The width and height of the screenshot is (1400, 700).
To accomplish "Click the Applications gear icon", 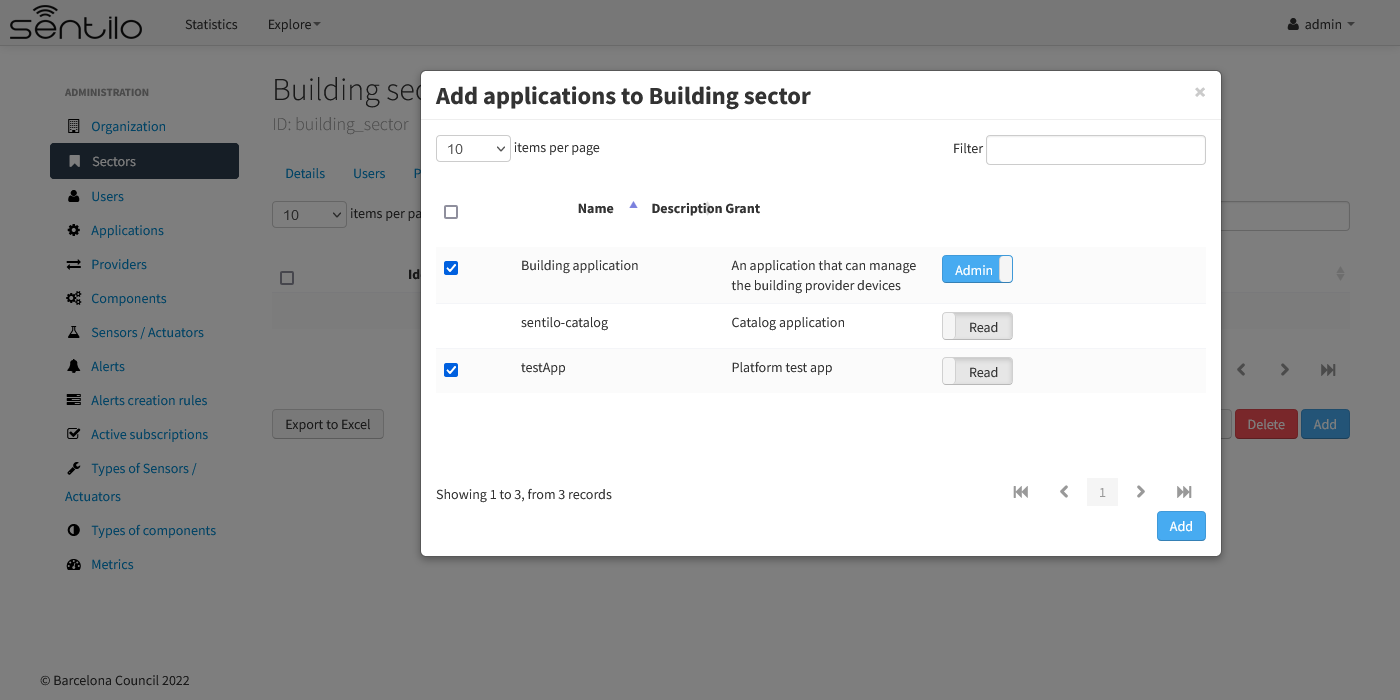I will tap(74, 230).
